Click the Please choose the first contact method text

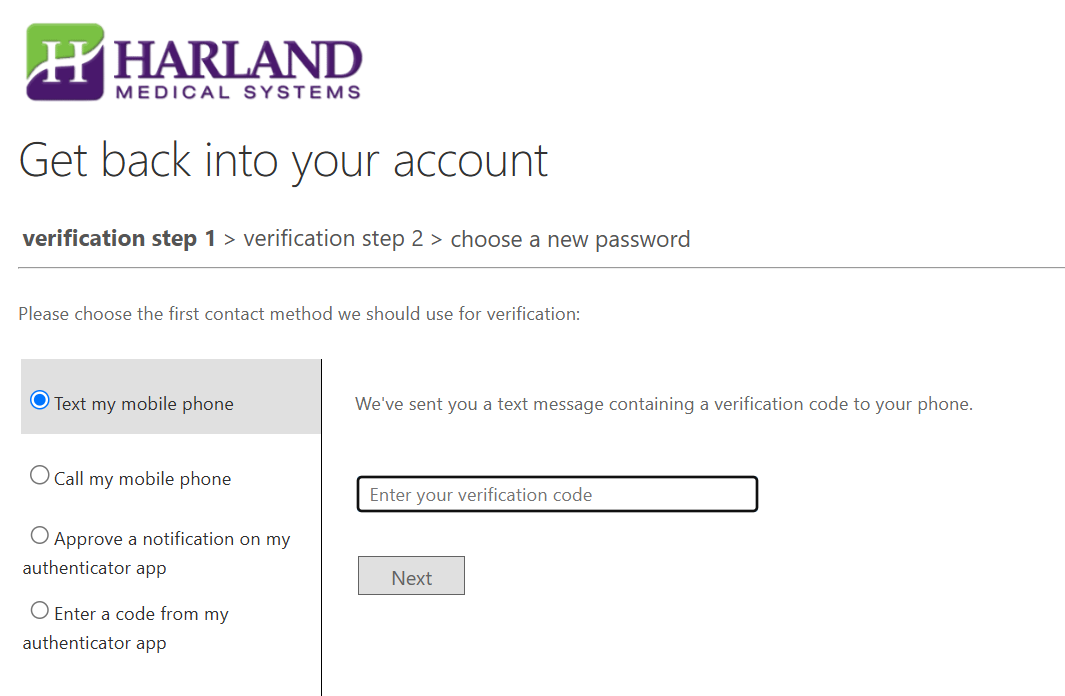[x=299, y=314]
